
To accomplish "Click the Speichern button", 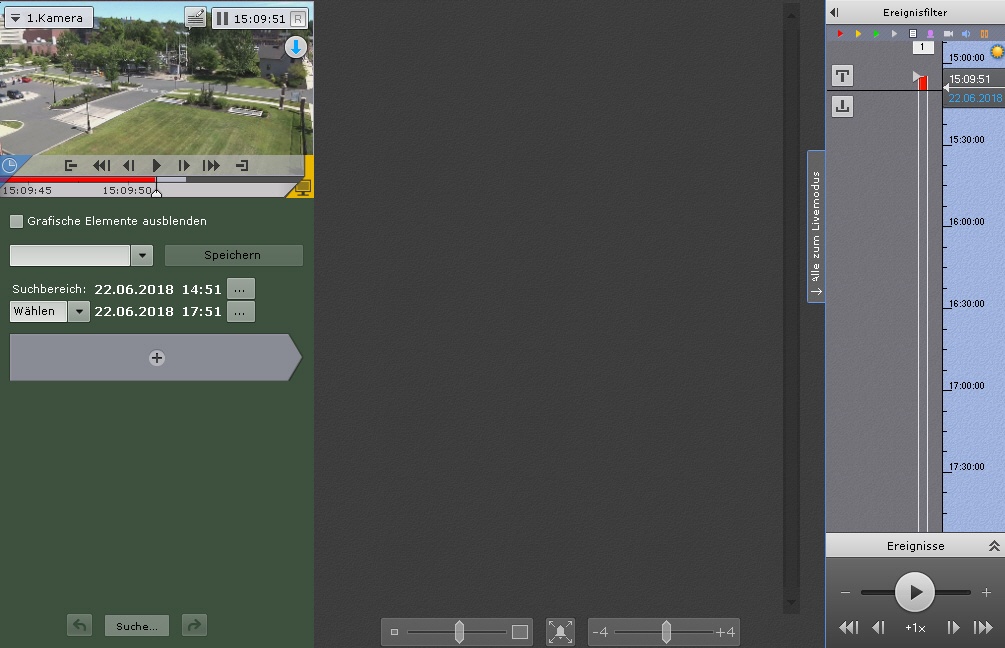I will 233,255.
